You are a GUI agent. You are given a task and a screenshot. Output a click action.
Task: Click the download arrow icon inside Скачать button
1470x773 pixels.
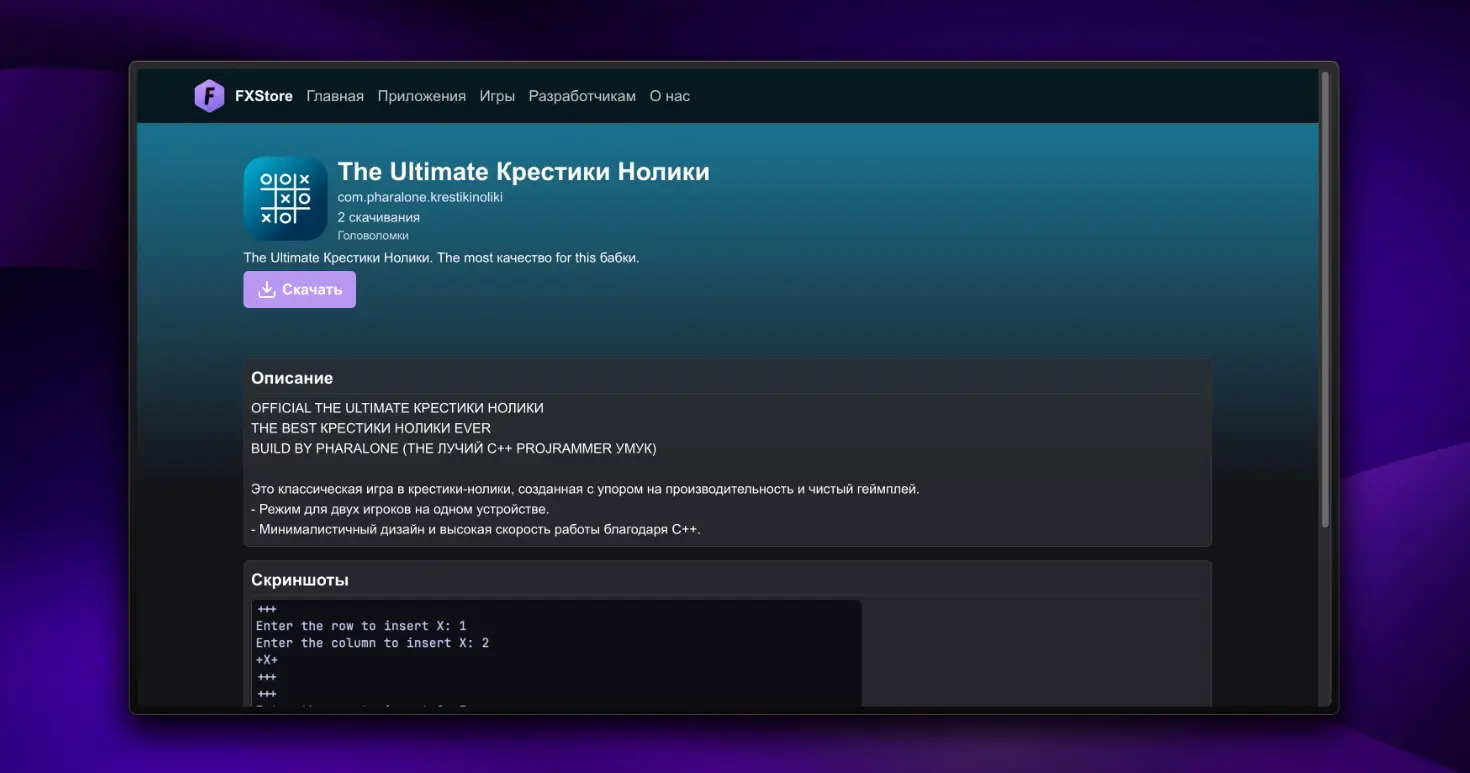tap(266, 289)
